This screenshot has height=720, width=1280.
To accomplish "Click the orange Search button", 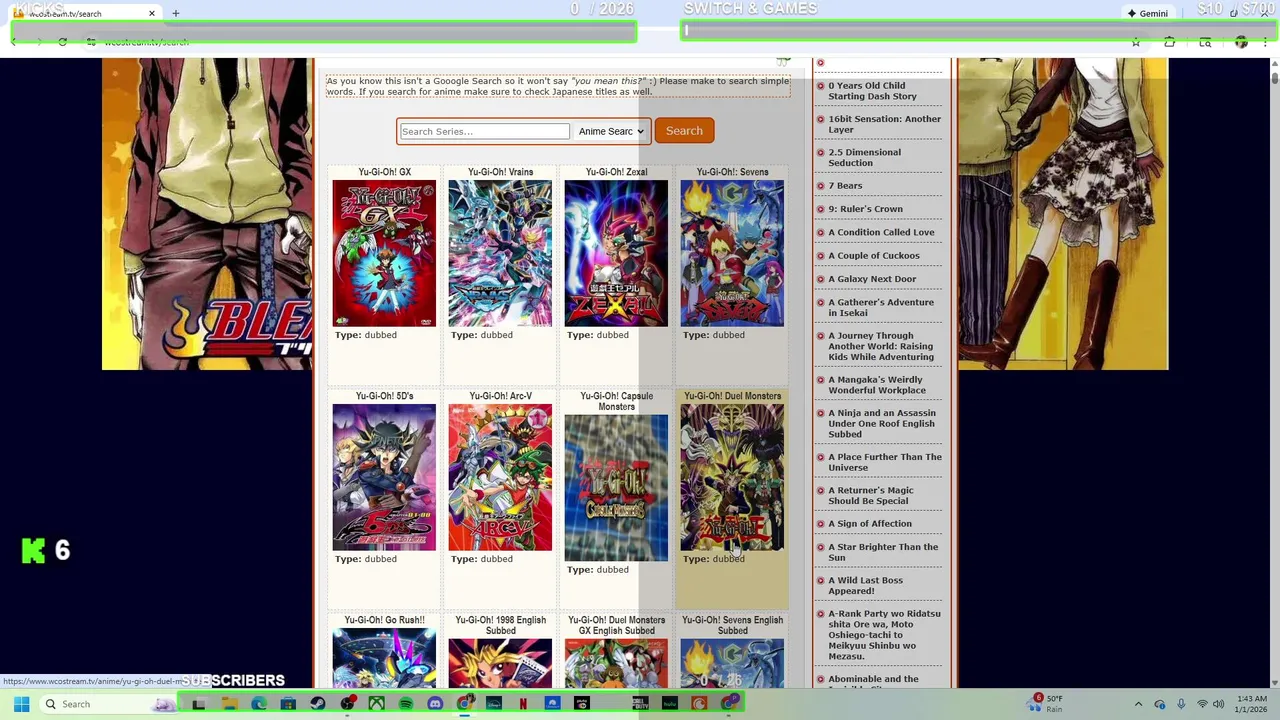I will pos(684,131).
